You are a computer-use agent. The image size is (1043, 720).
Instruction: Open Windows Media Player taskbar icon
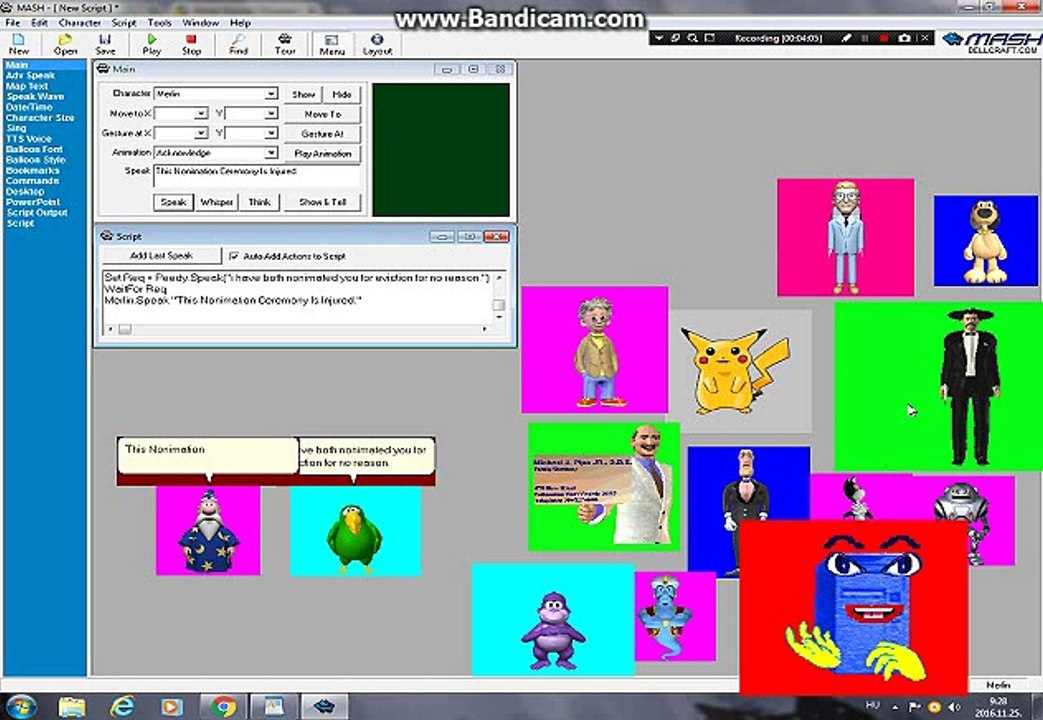tap(172, 706)
